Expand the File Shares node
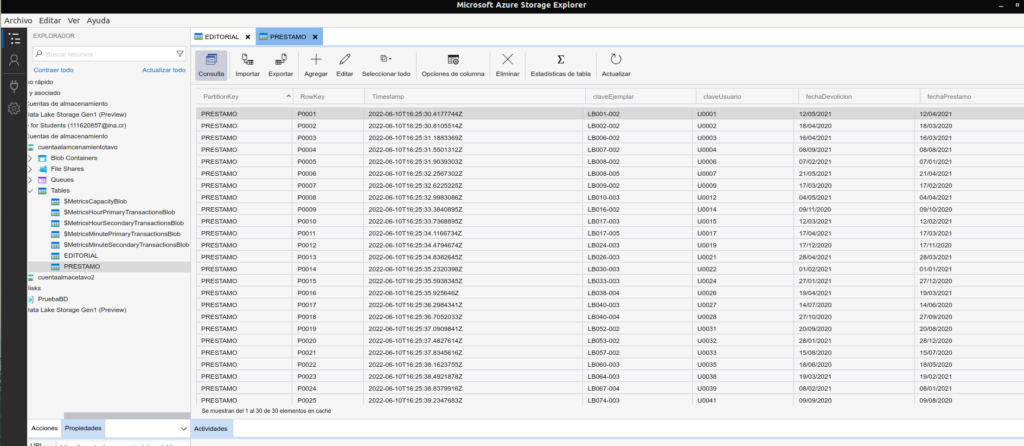 pos(29,169)
